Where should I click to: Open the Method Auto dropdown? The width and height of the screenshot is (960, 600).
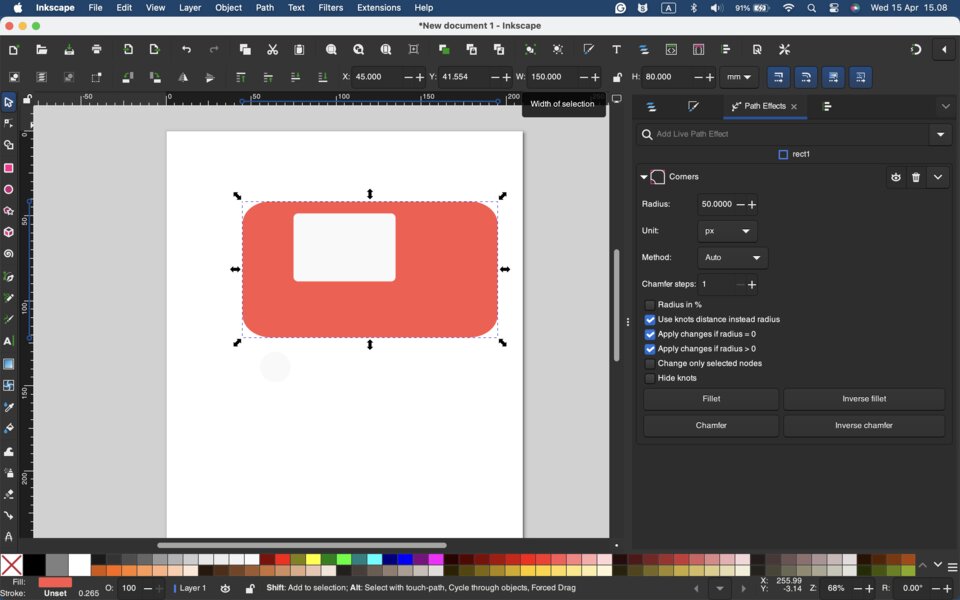732,258
